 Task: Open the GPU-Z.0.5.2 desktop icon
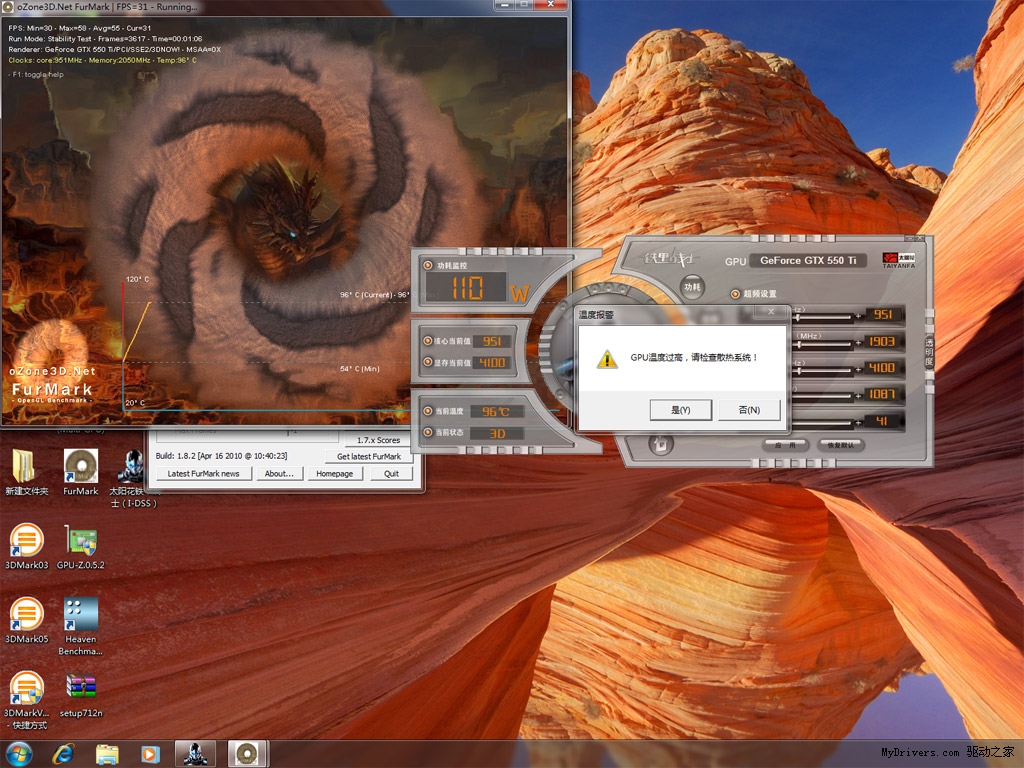pos(80,547)
